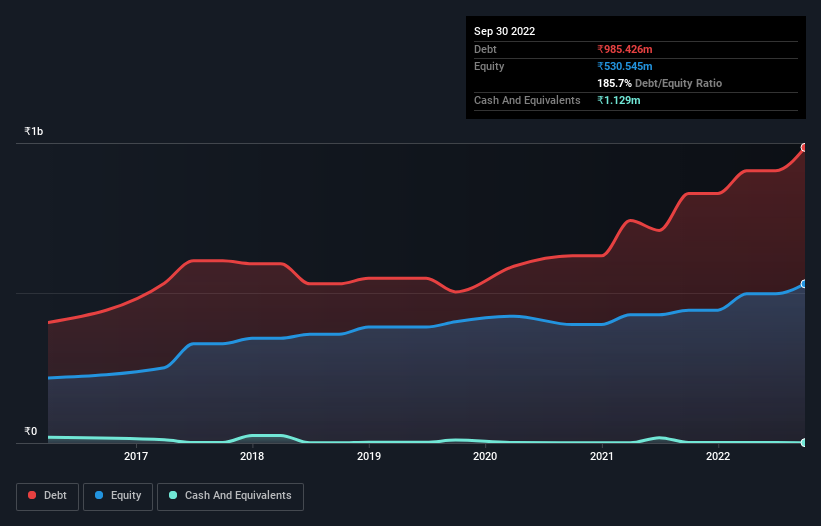Viewport: 821px width, 526px height.
Task: Toggle the Debt series legend button
Action: 48,496
